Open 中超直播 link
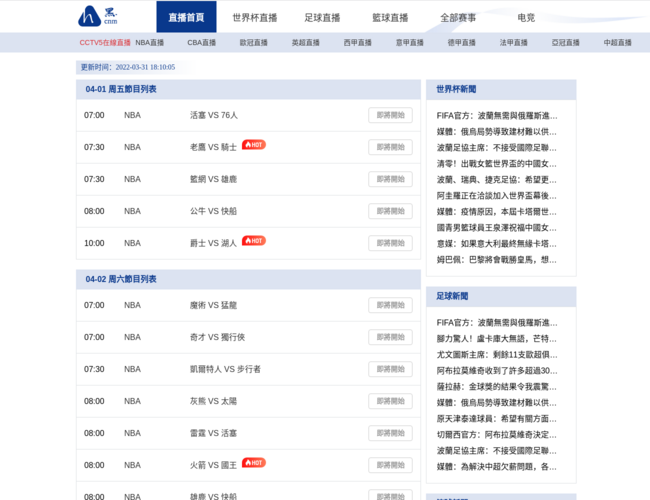Image resolution: width=650 pixels, height=500 pixels. click(x=618, y=43)
